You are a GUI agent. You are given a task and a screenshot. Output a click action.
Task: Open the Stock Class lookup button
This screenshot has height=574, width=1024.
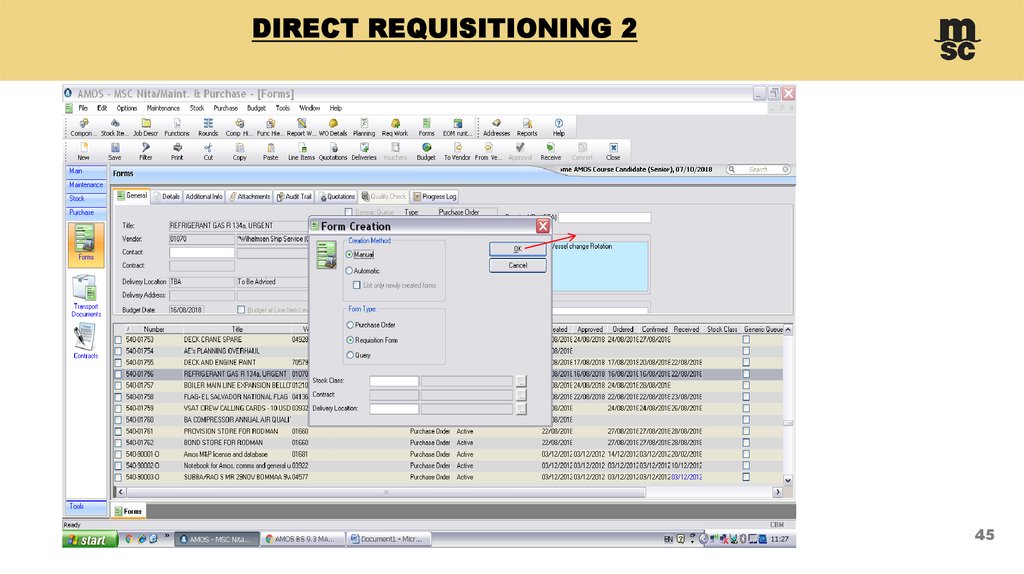[520, 381]
